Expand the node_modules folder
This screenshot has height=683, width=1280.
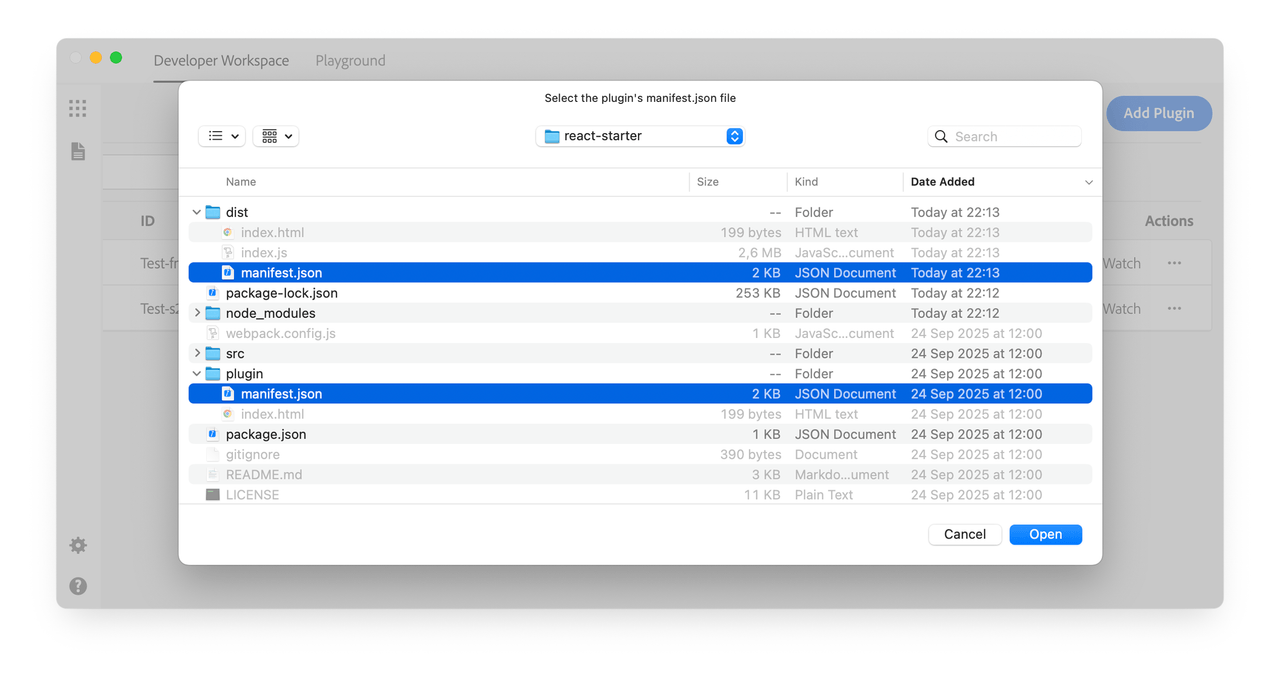tap(196, 313)
